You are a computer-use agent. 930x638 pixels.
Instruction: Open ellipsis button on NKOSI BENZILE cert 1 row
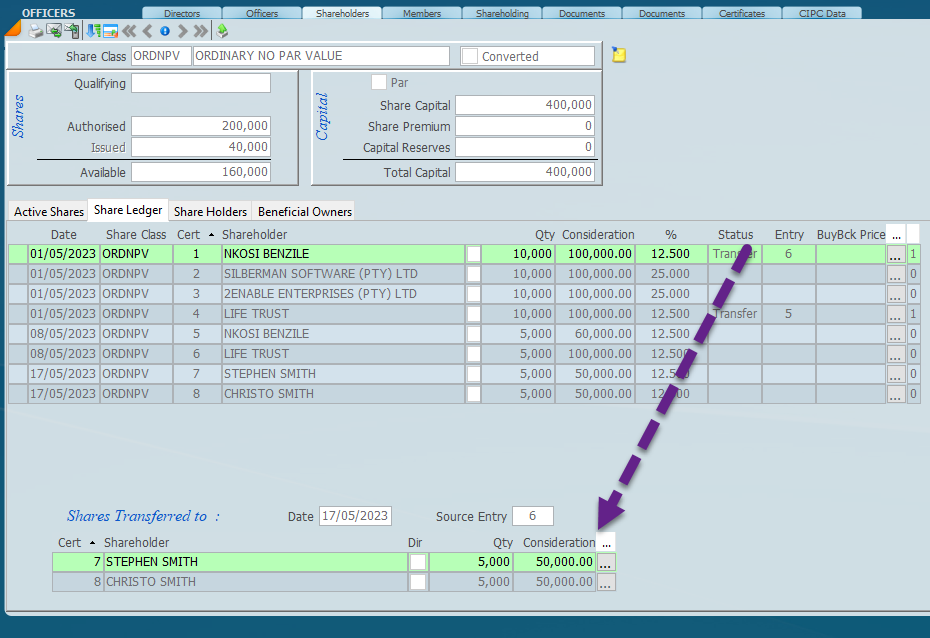click(x=895, y=254)
